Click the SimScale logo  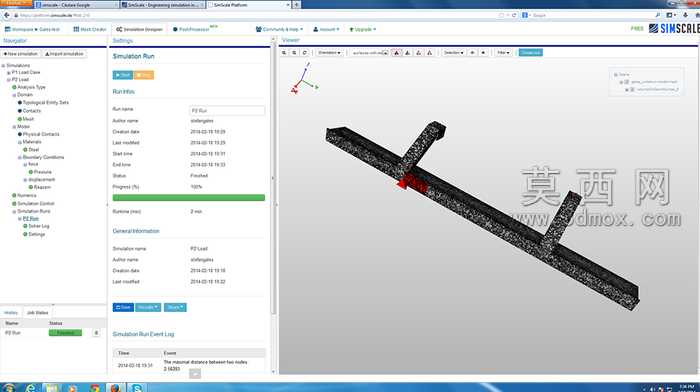tap(674, 29)
